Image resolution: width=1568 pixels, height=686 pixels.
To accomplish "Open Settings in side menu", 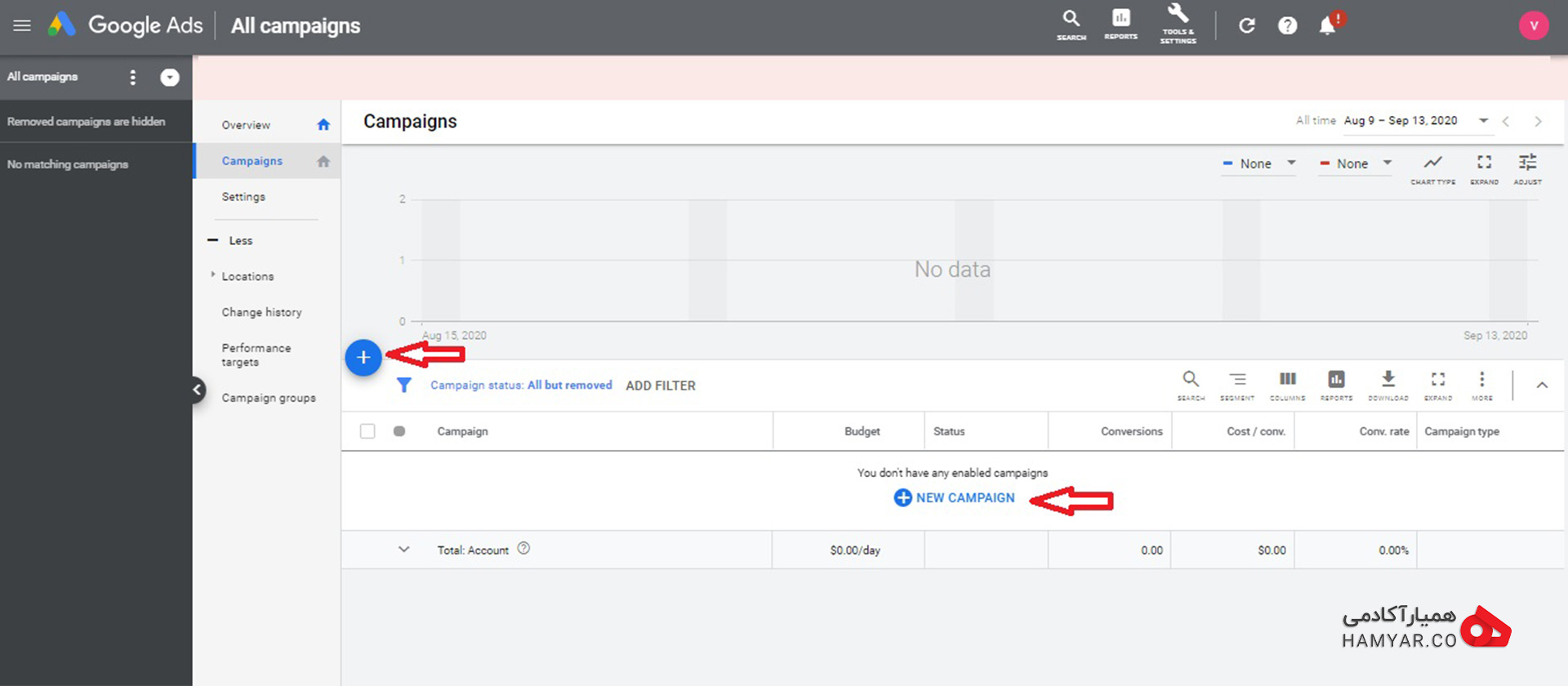I will click(x=243, y=198).
